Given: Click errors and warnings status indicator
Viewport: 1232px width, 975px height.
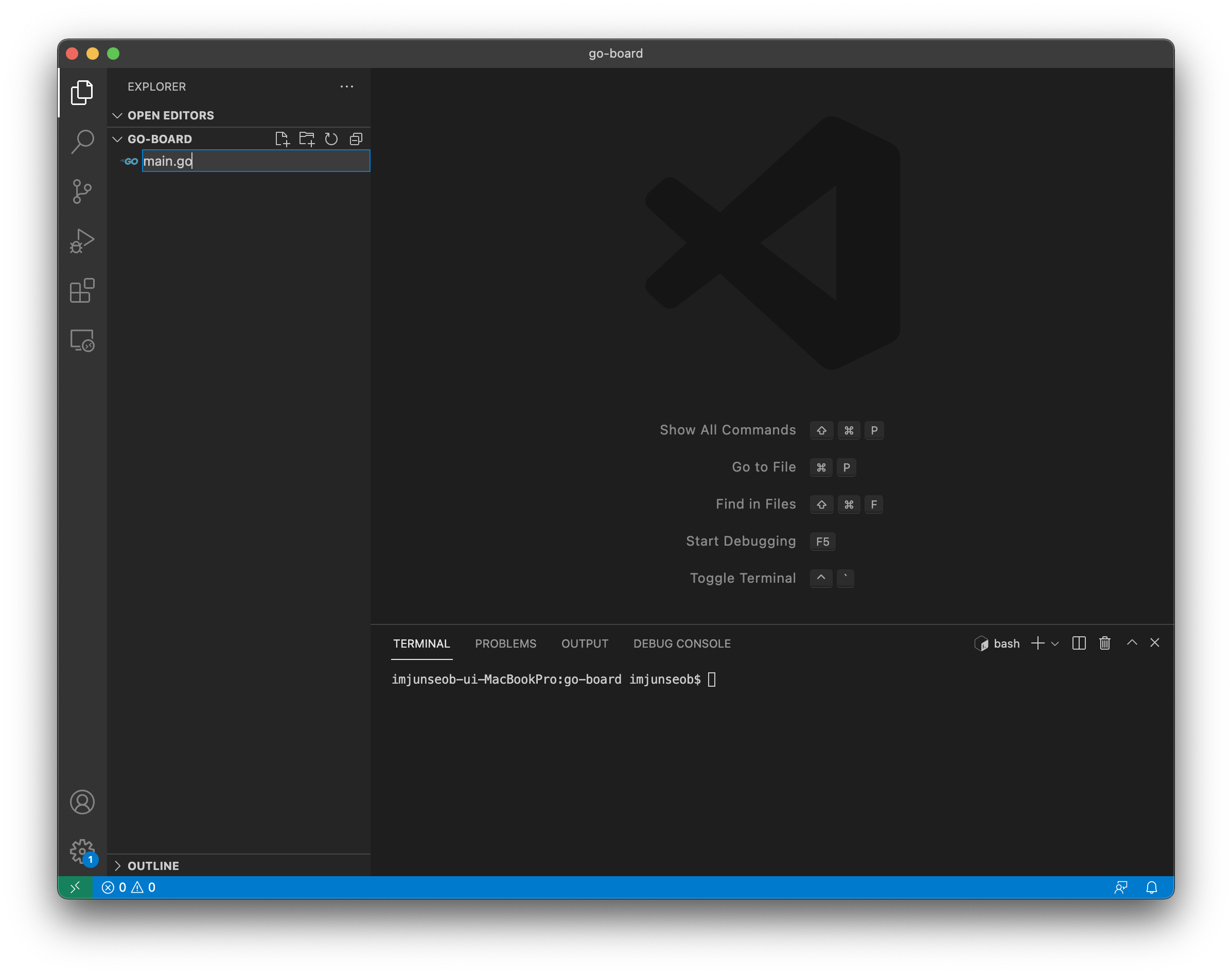Looking at the screenshot, I should click(x=128, y=887).
